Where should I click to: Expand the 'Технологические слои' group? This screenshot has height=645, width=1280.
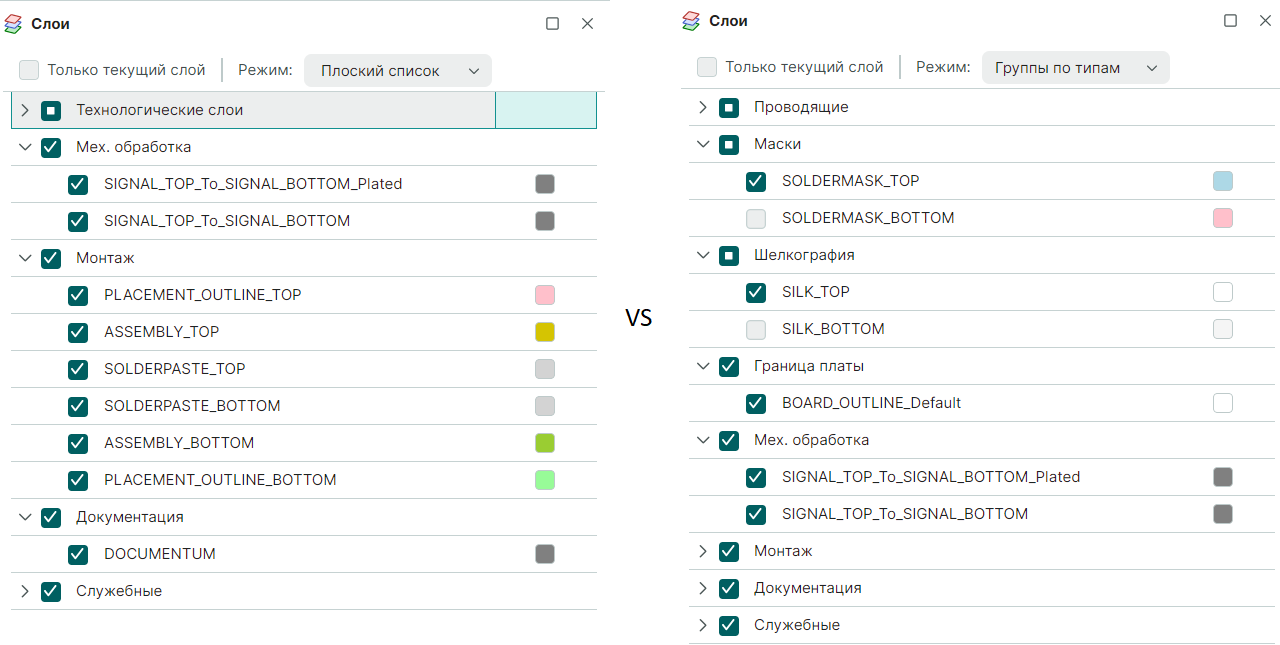[25, 110]
